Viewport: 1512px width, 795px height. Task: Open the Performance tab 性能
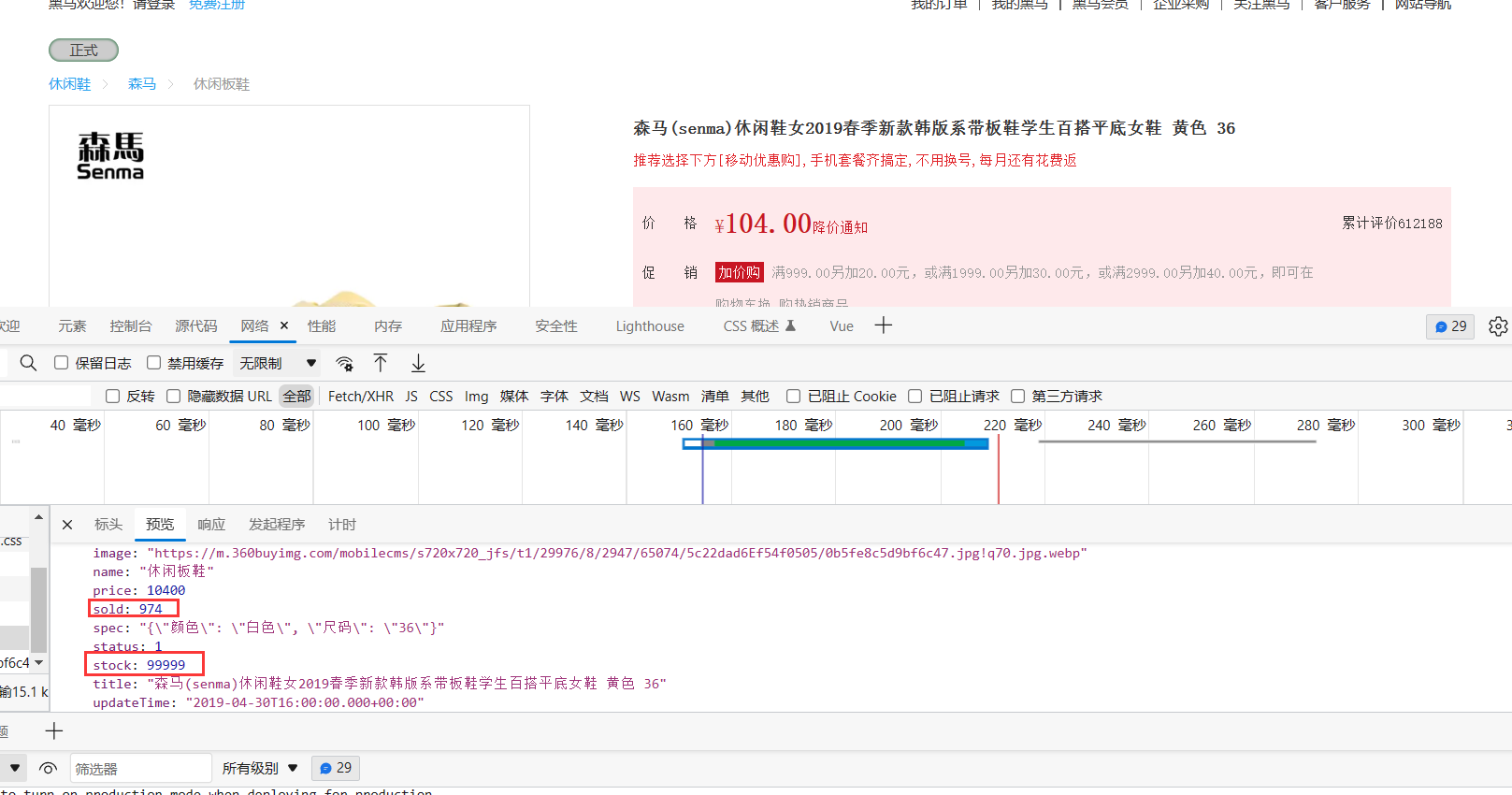pos(322,325)
